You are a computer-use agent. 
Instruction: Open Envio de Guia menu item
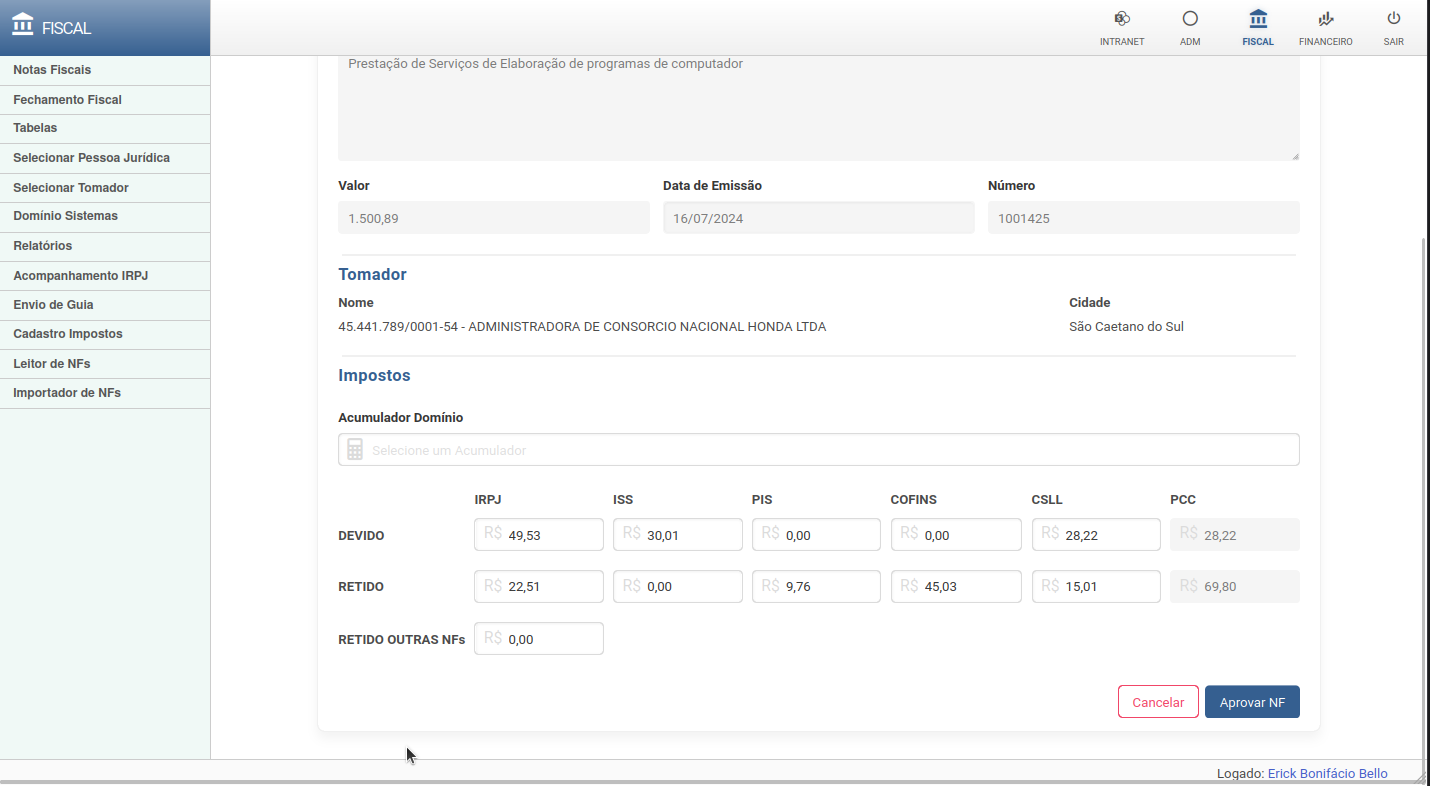(x=105, y=305)
